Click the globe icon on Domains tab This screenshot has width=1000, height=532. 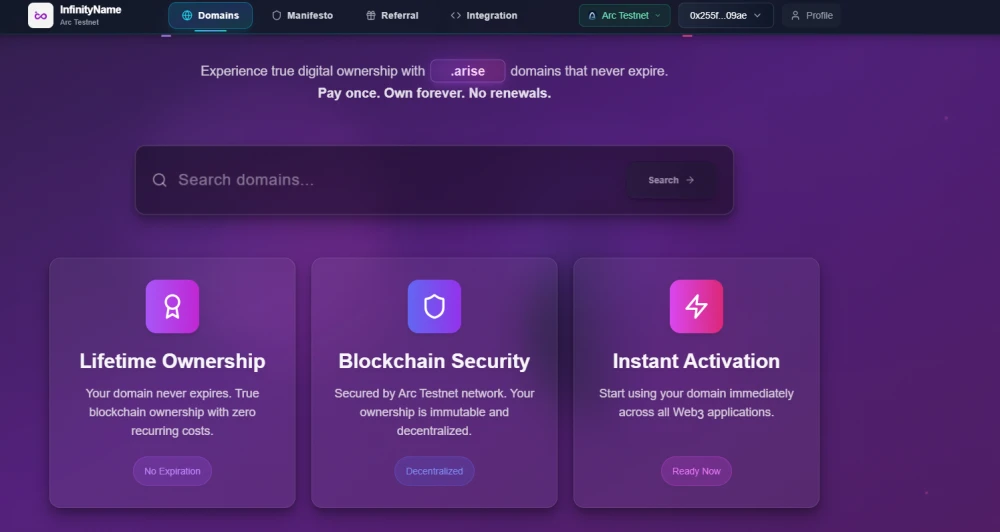[x=187, y=16]
